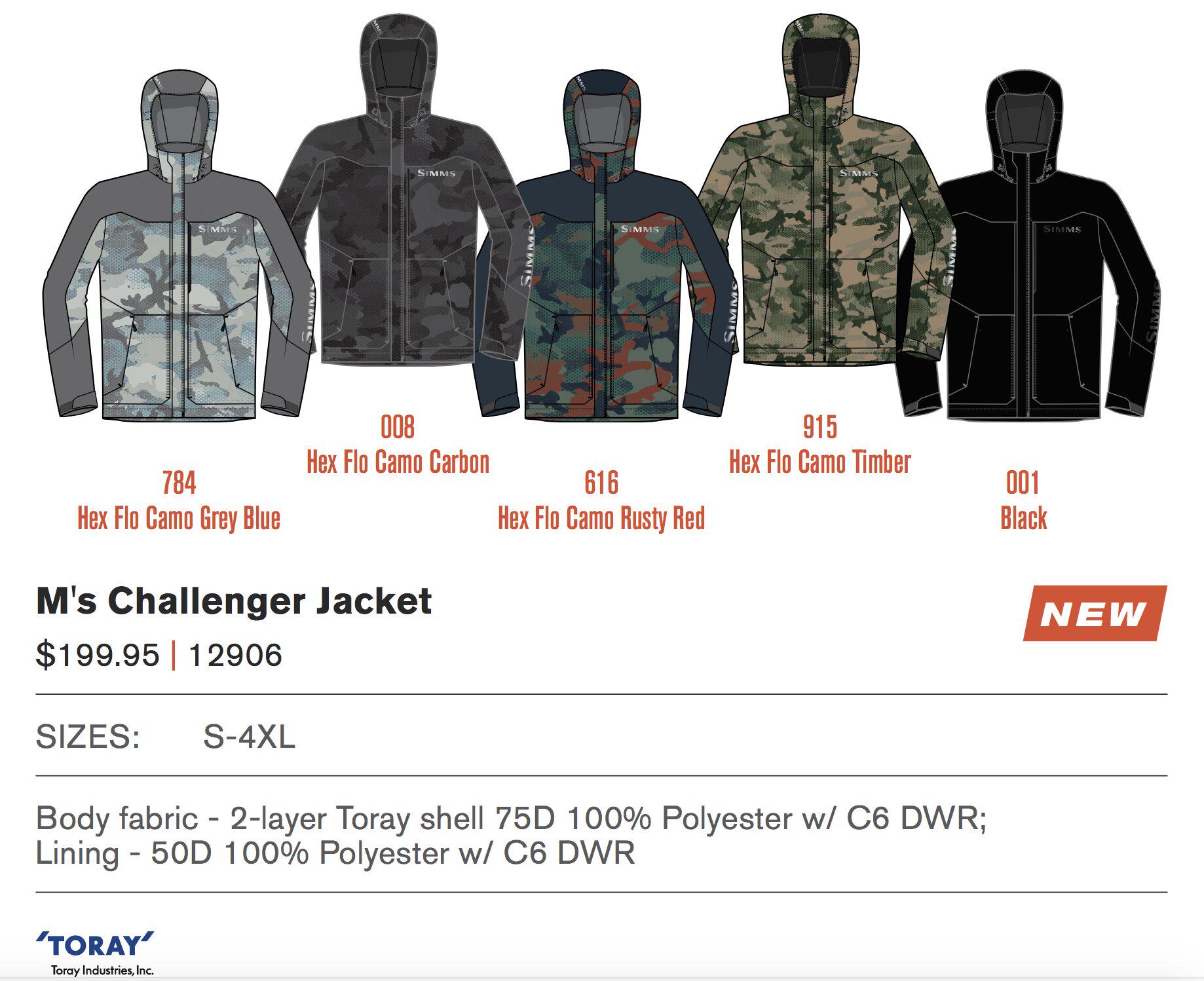Click the 915 Hex Flo Camo Timber label
The height and width of the screenshot is (981, 1204).
tap(820, 445)
